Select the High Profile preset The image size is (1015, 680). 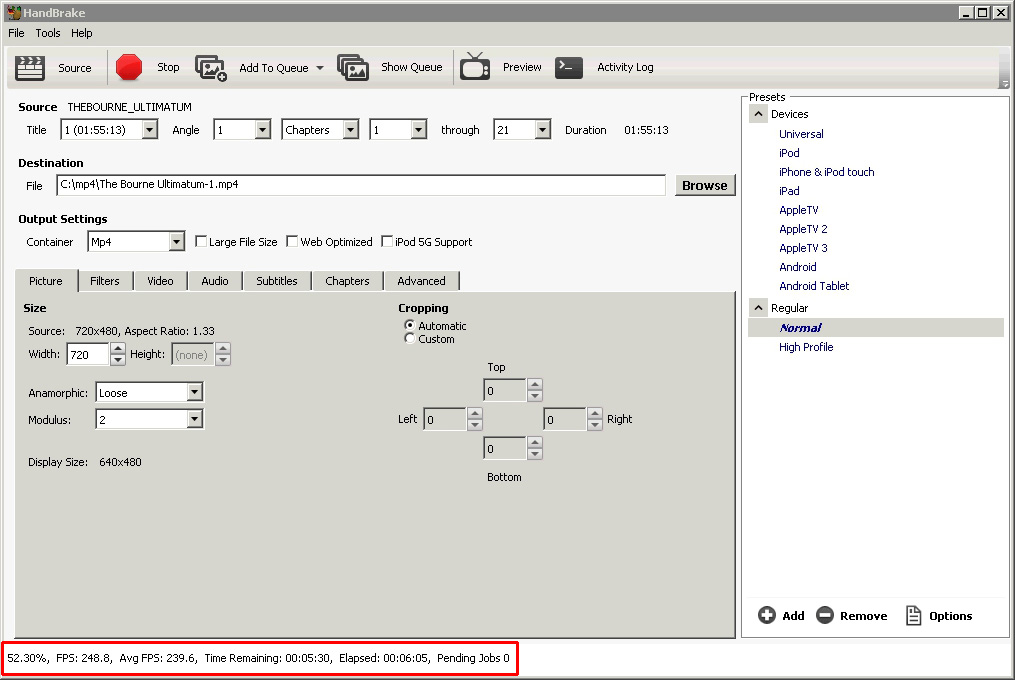point(806,346)
